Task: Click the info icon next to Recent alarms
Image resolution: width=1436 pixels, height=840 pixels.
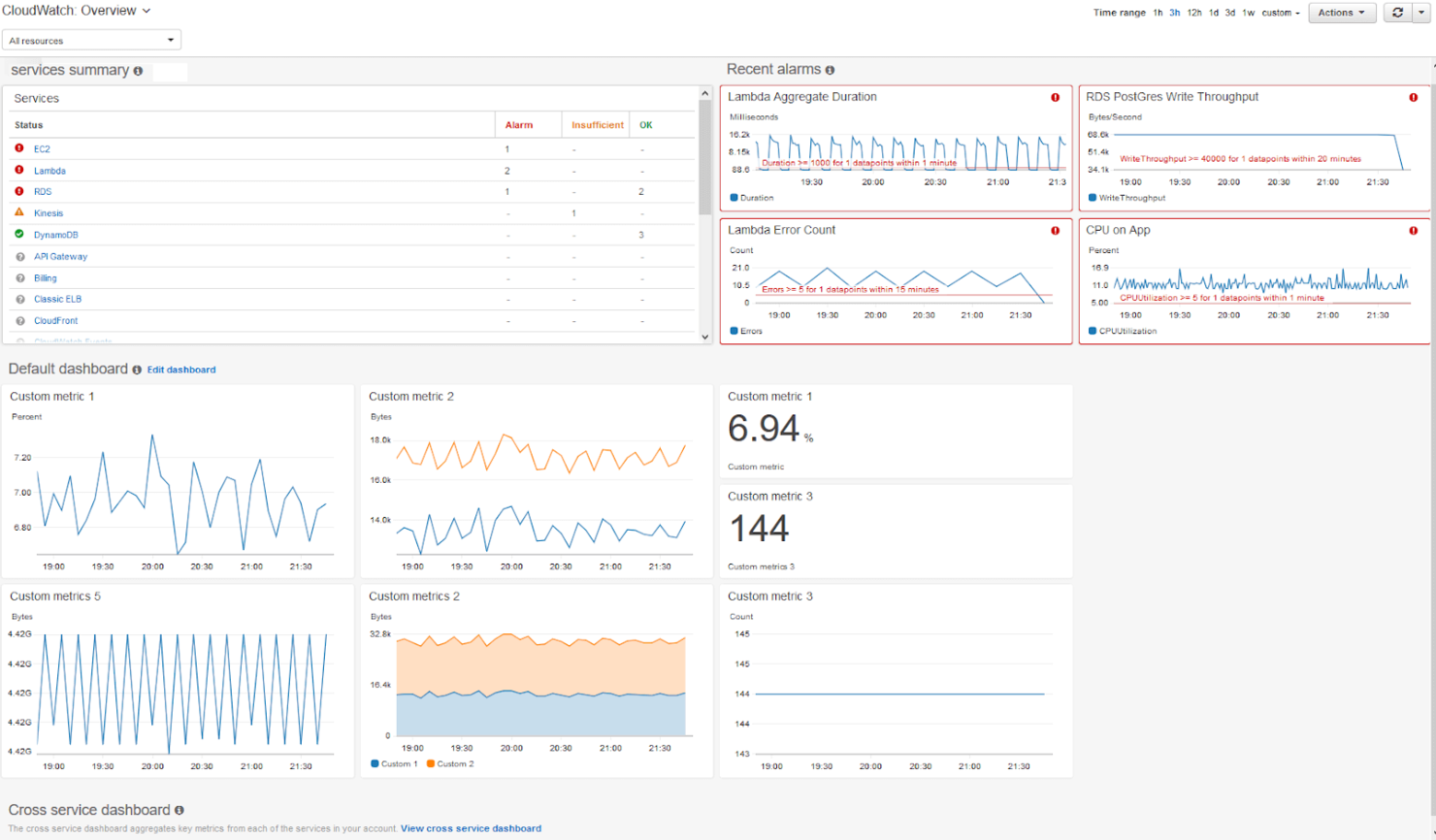Action: pyautogui.click(x=830, y=69)
